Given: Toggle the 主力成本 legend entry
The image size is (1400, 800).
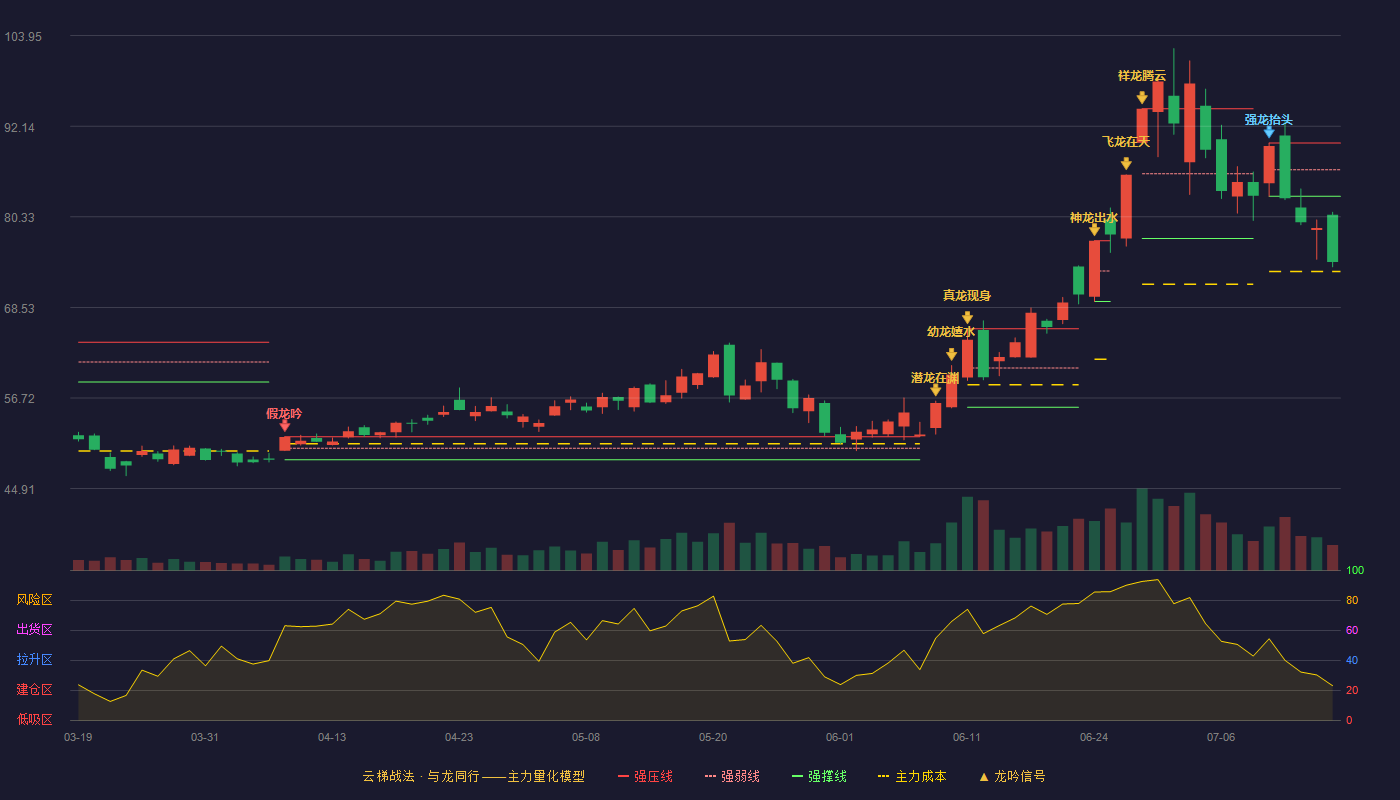Looking at the screenshot, I should pyautogui.click(x=912, y=776).
